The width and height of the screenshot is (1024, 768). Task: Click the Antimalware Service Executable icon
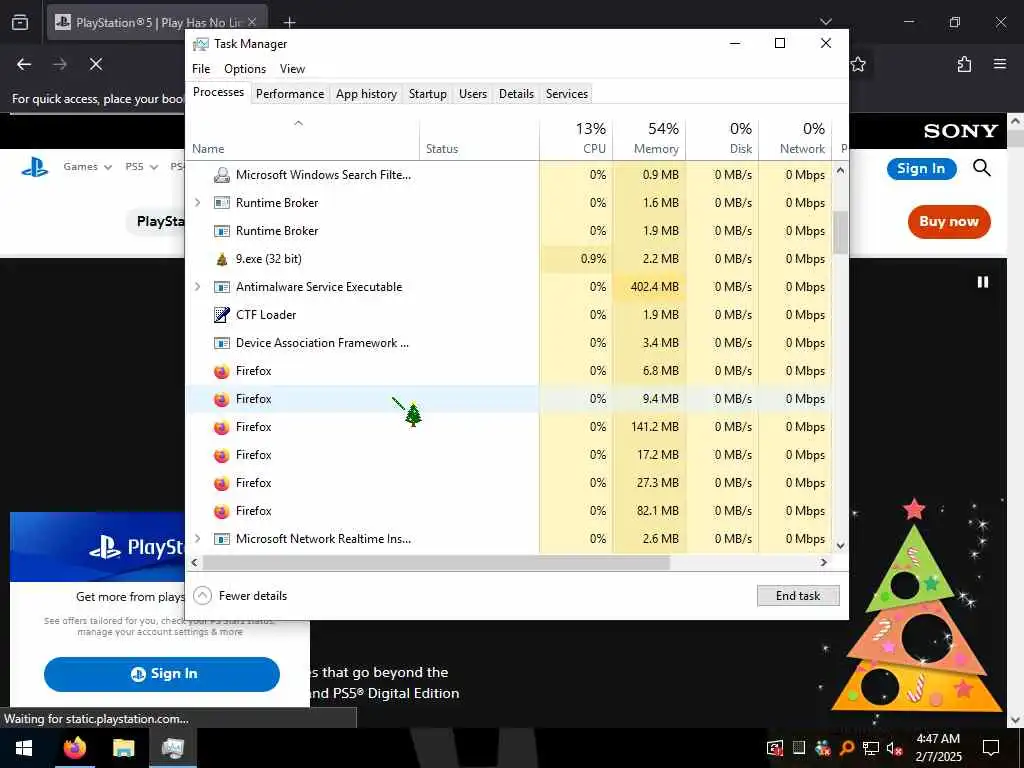(222, 287)
